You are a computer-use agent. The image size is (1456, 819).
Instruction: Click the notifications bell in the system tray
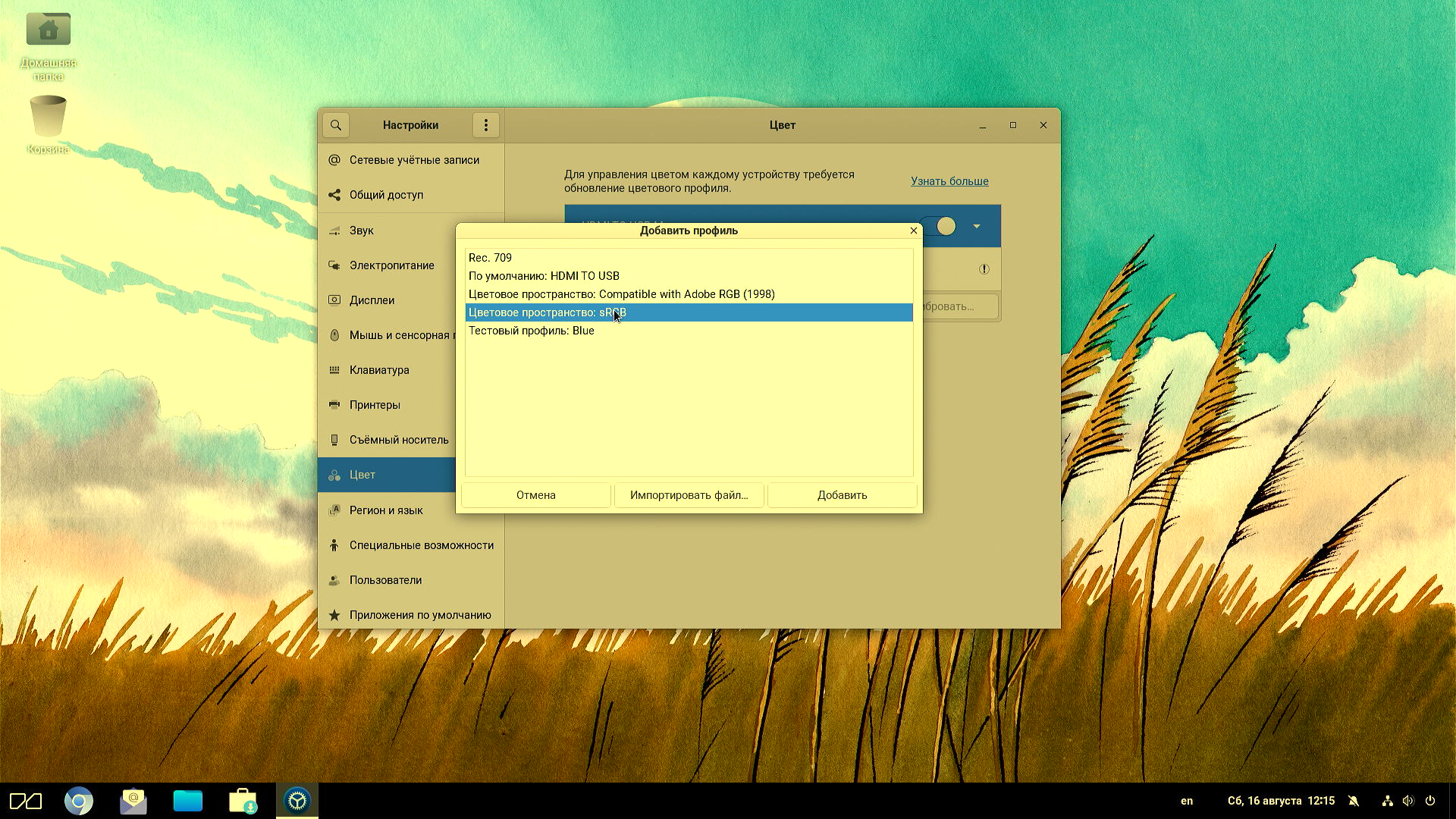coord(1354,801)
